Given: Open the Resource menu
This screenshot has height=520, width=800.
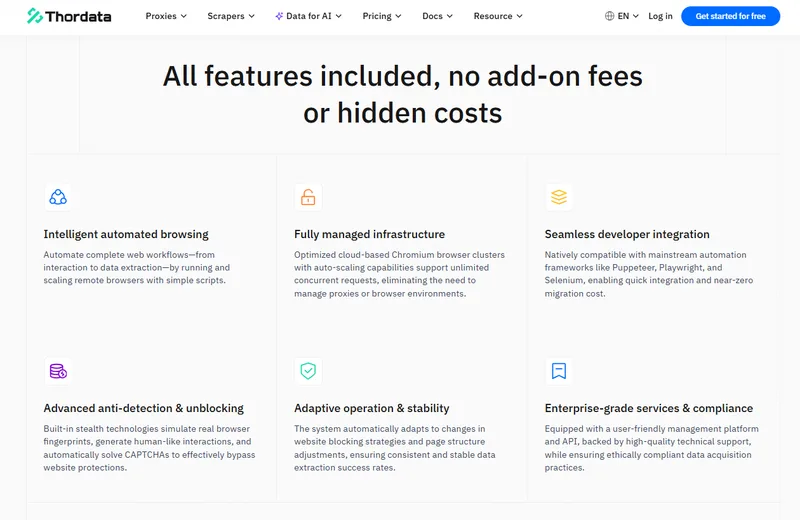Looking at the screenshot, I should (498, 16).
